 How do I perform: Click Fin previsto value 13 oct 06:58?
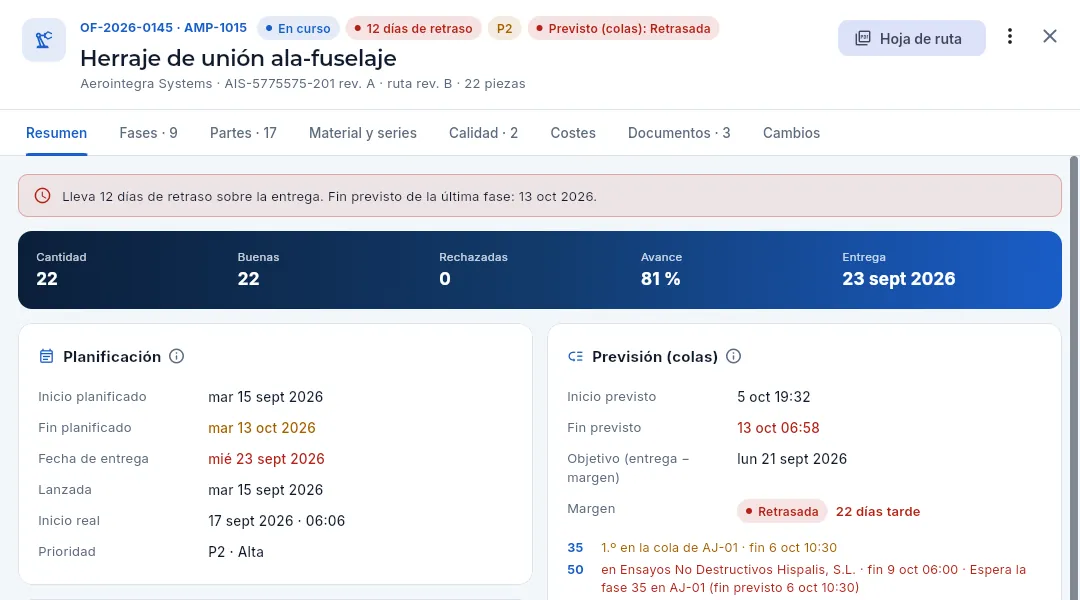778,428
